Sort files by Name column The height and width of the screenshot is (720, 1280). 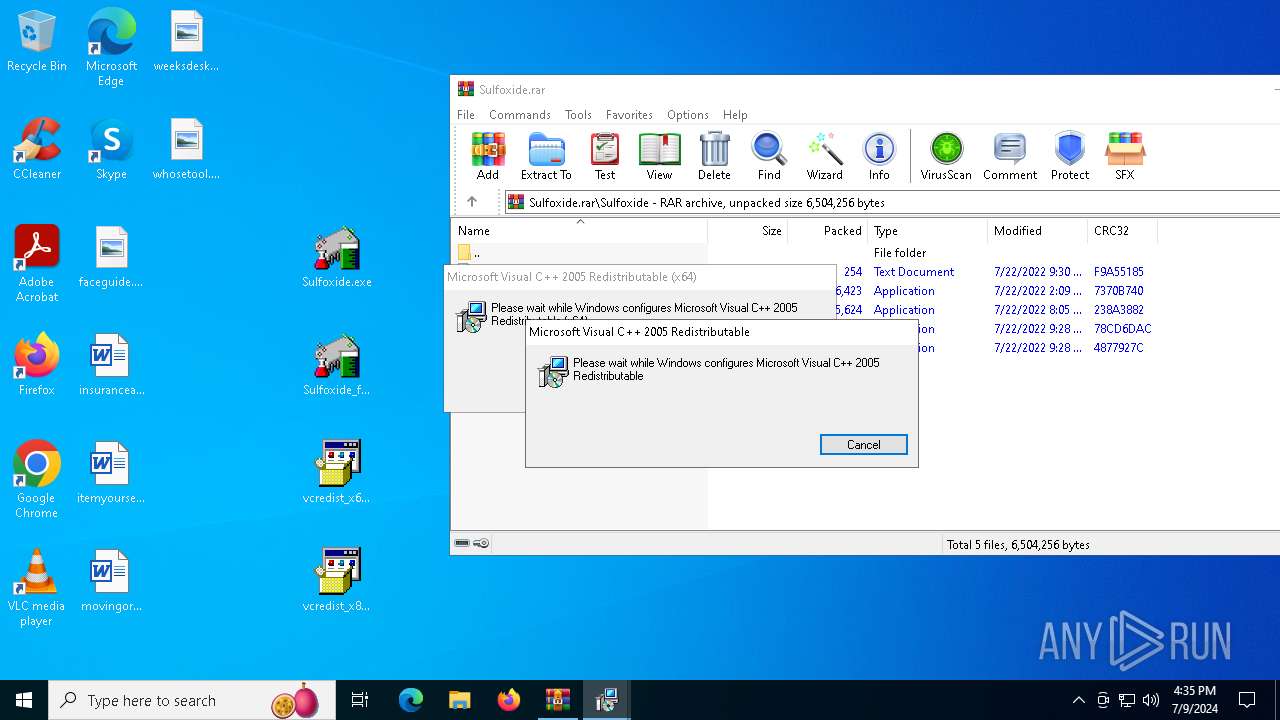point(580,231)
